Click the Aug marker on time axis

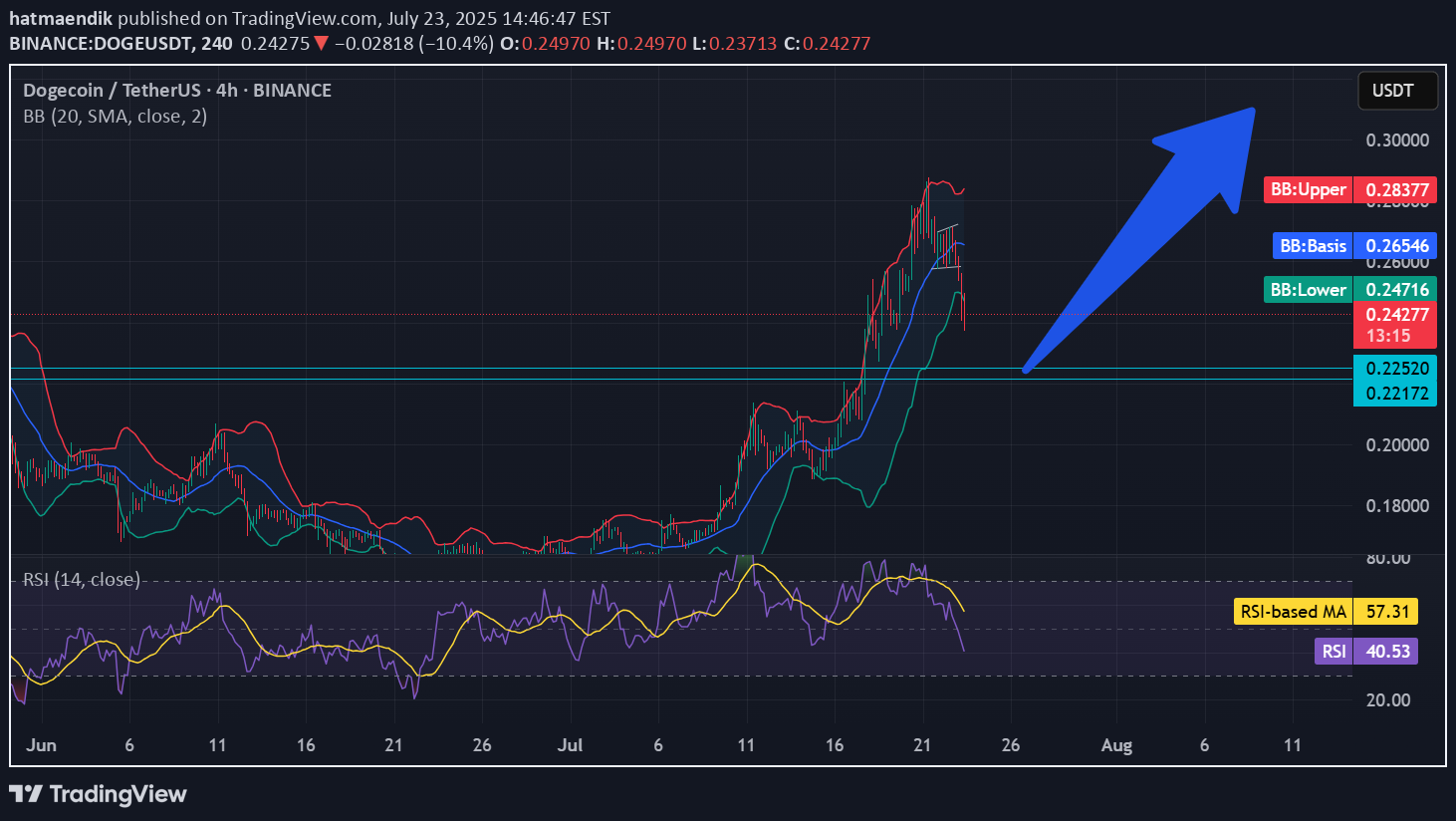tap(1116, 745)
